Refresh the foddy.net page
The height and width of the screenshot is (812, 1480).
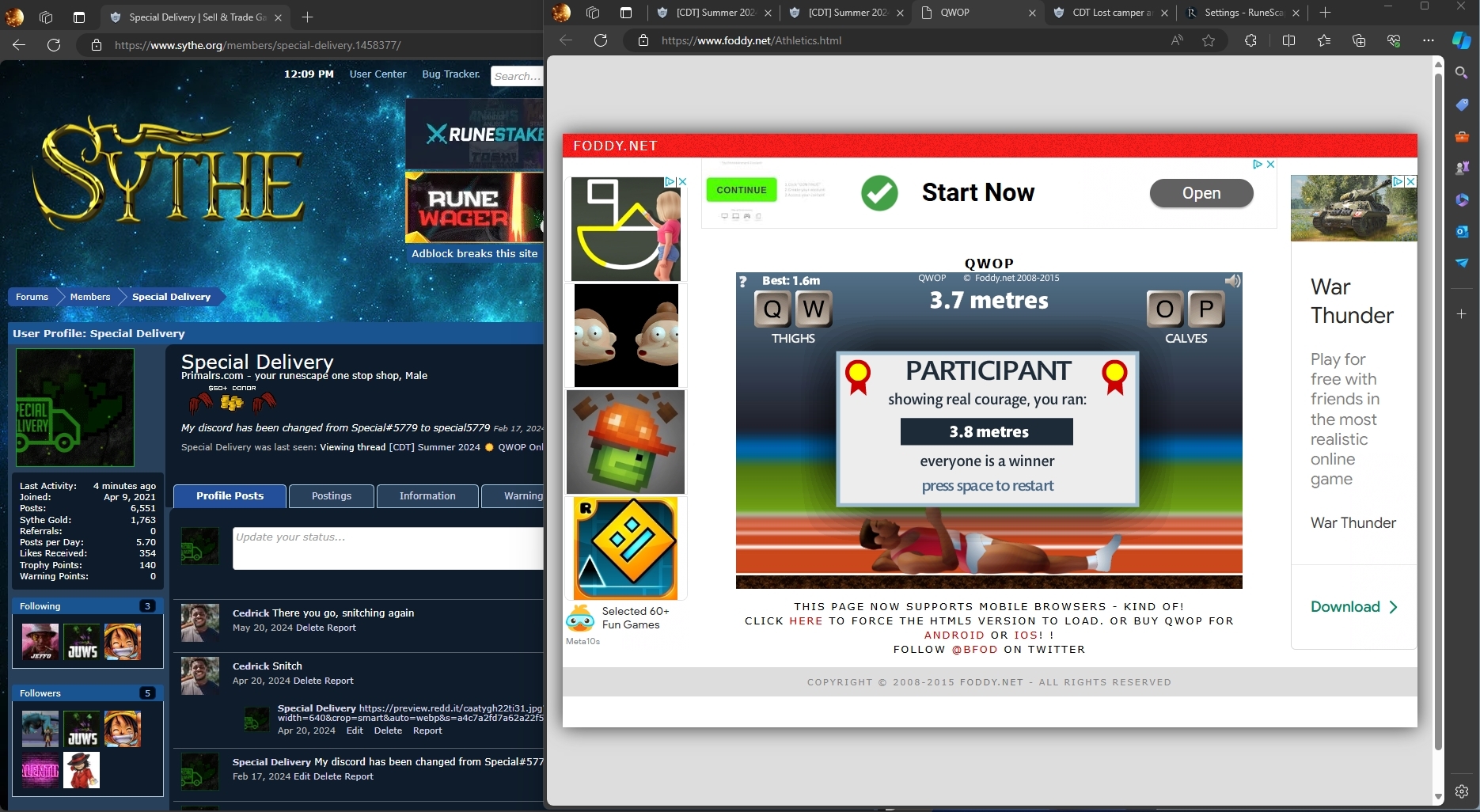(x=601, y=40)
